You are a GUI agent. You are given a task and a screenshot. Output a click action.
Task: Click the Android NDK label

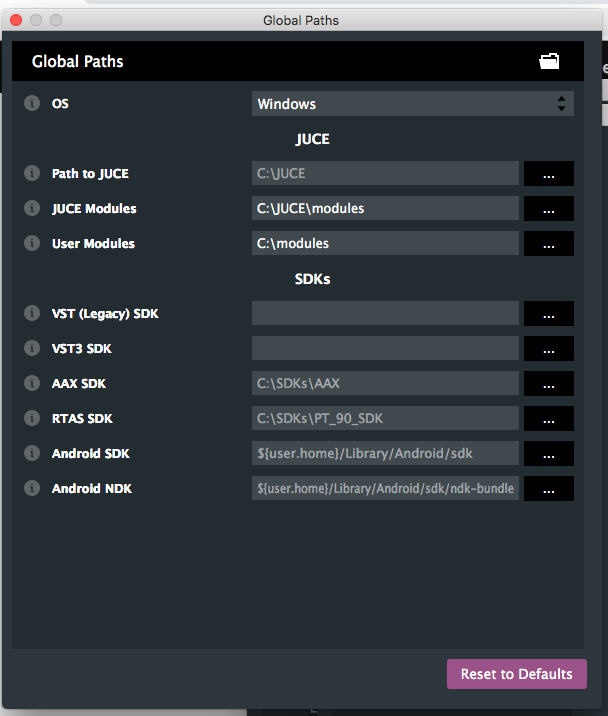(92, 489)
